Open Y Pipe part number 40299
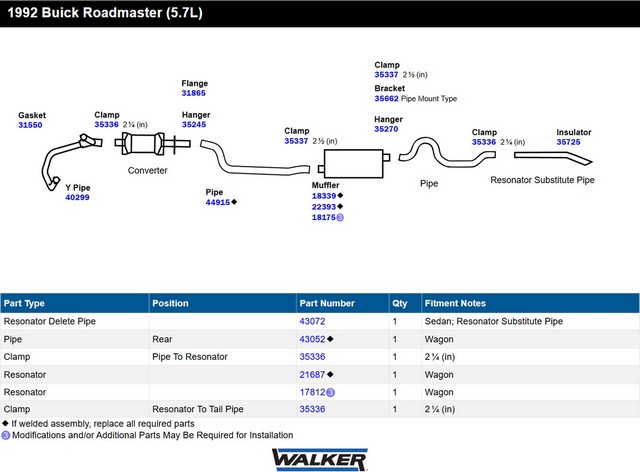640x472 pixels. coord(77,197)
